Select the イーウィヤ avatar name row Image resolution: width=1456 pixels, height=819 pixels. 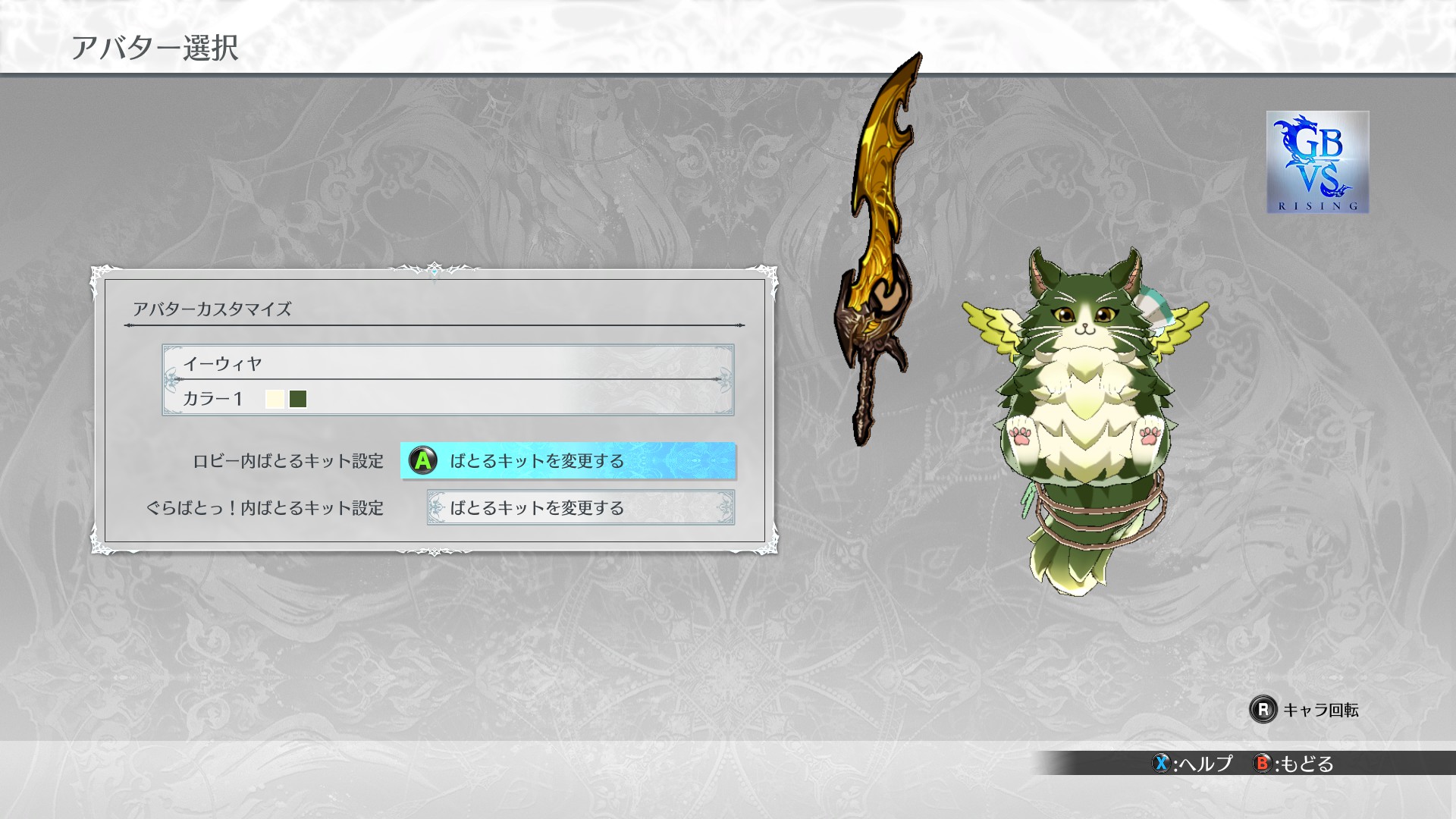click(448, 363)
